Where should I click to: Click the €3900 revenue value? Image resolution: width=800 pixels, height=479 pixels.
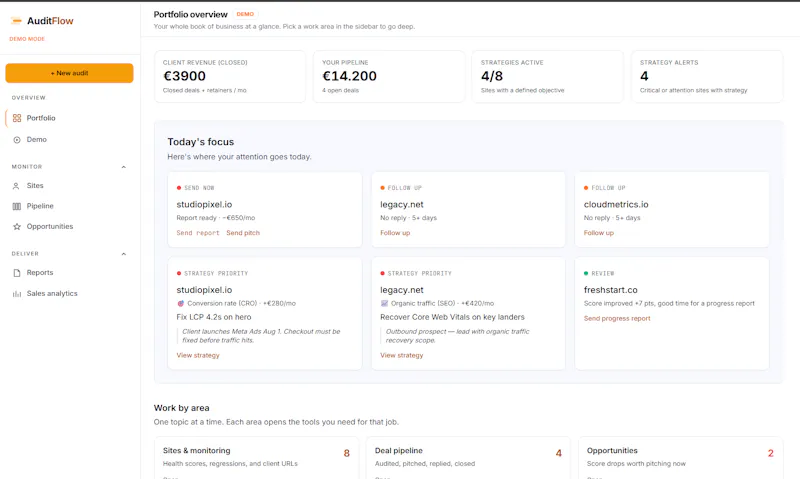tap(184, 76)
